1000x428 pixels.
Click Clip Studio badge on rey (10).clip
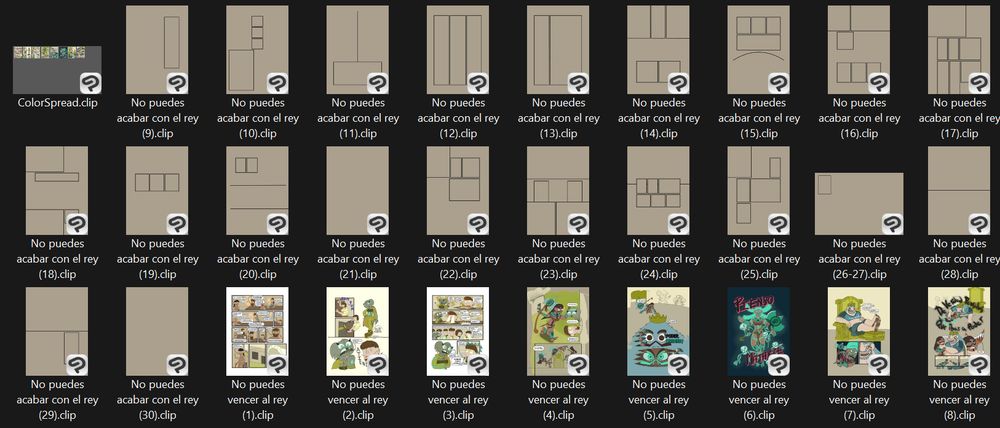[277, 84]
